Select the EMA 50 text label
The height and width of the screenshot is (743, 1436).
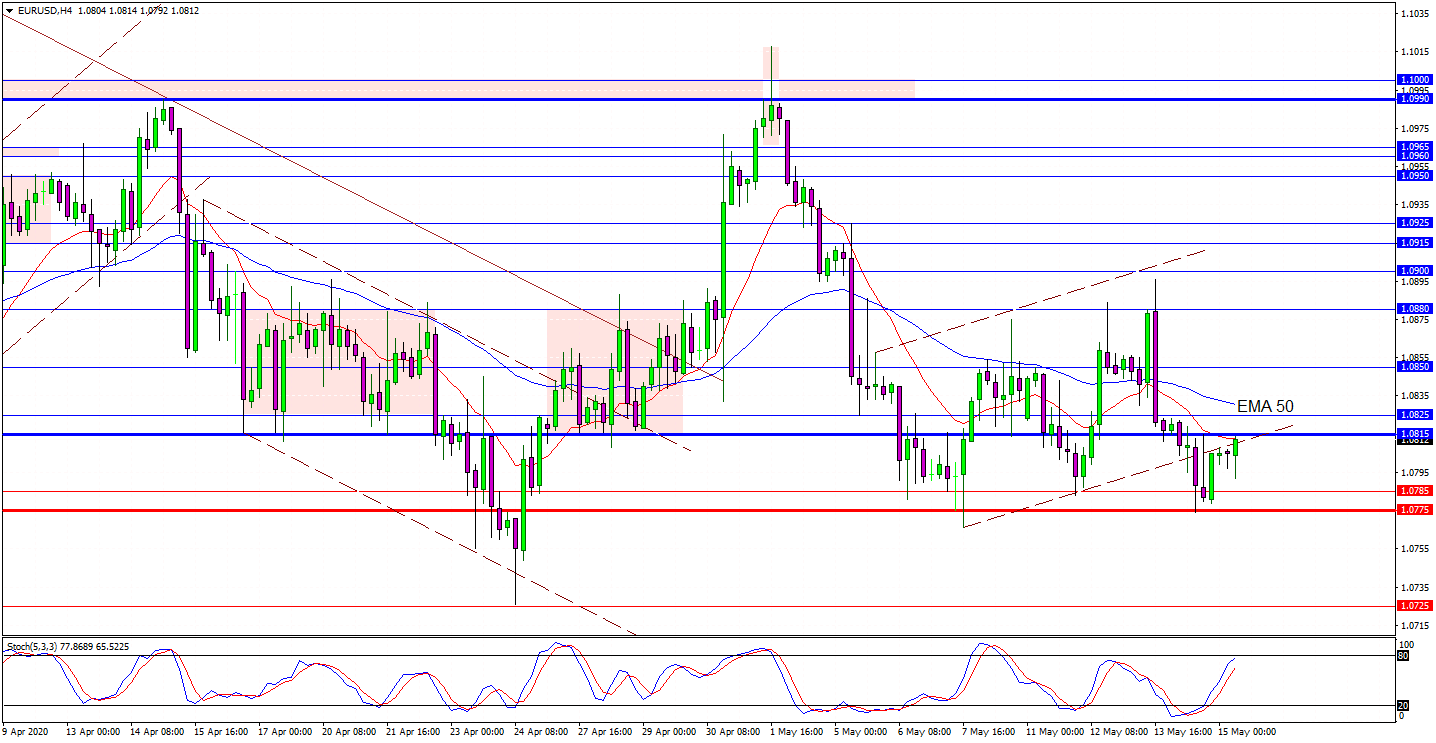tap(1264, 406)
